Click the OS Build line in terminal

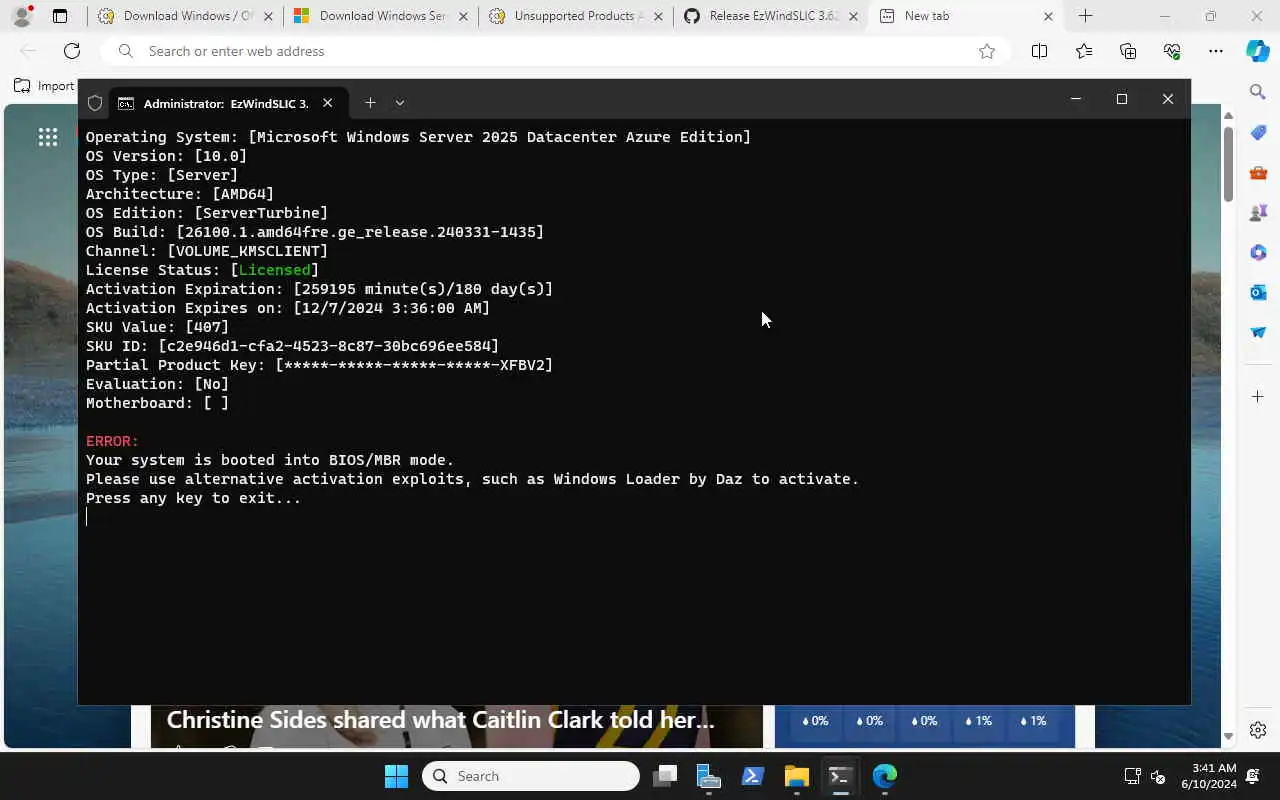(315, 232)
